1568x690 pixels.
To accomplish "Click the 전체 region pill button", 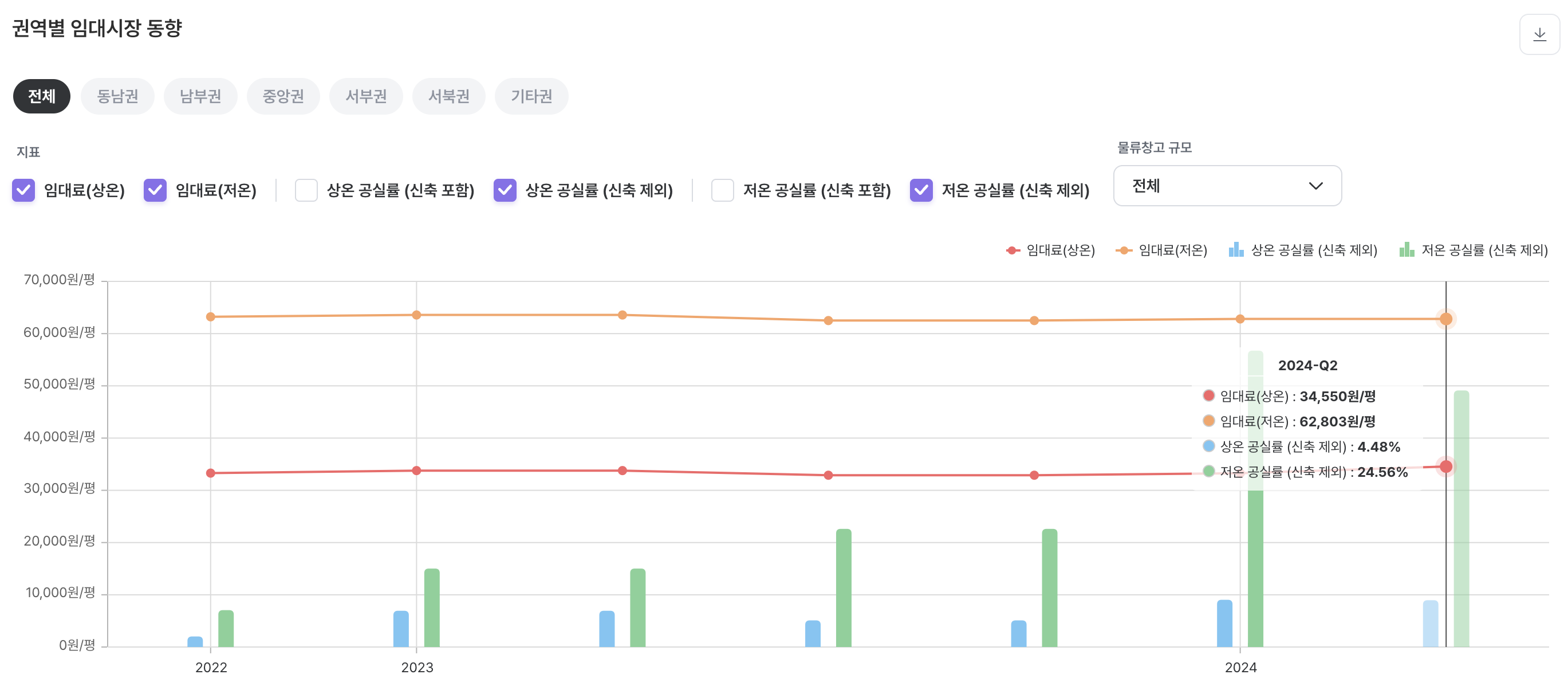I will click(41, 96).
